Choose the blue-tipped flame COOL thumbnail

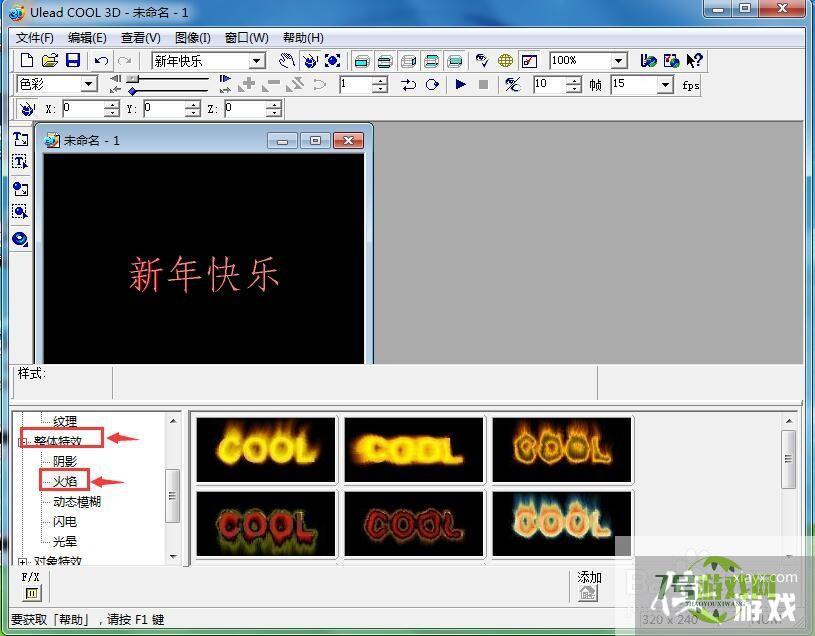tap(562, 524)
